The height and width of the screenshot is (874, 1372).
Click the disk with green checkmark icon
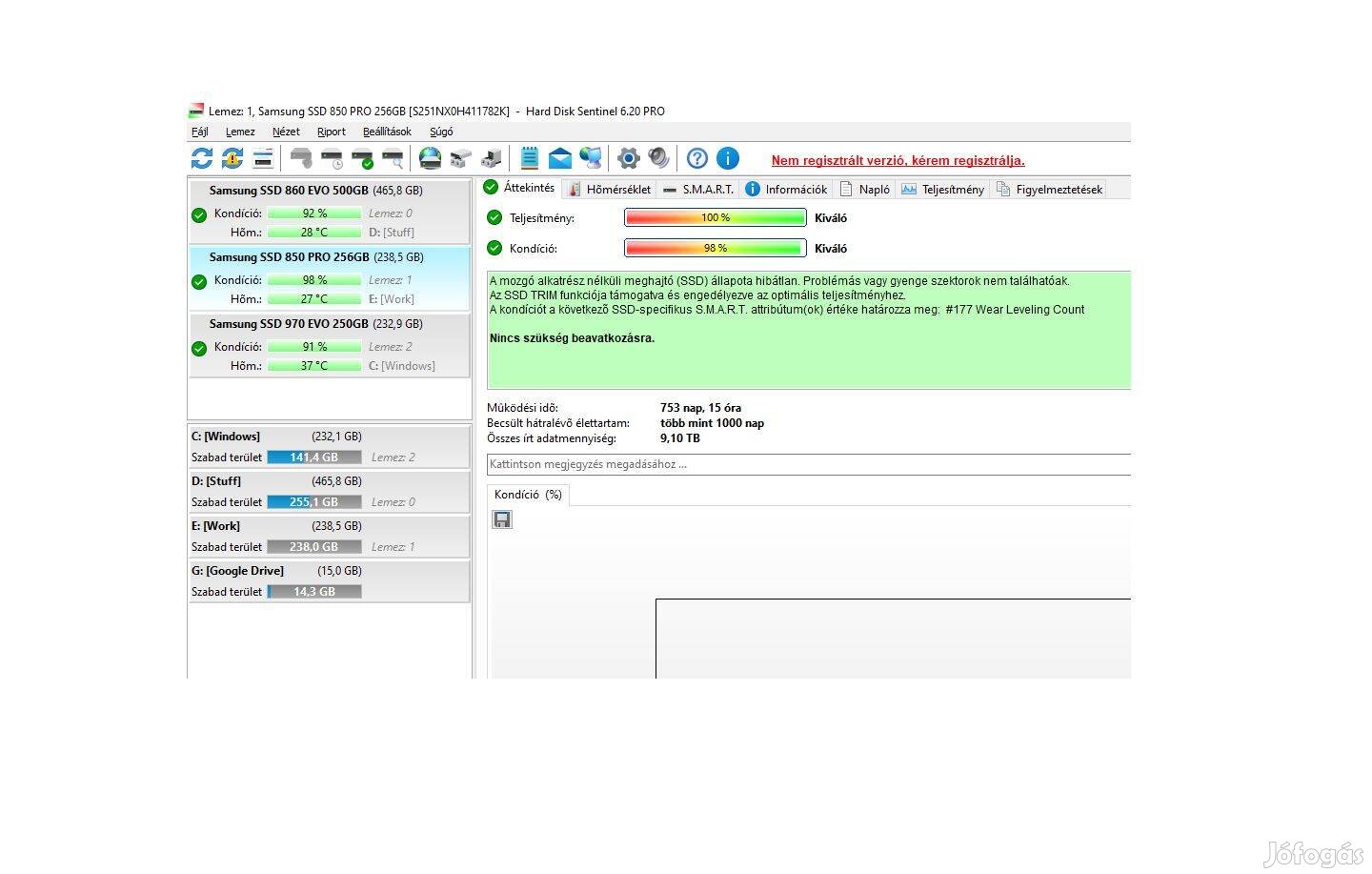click(x=362, y=158)
